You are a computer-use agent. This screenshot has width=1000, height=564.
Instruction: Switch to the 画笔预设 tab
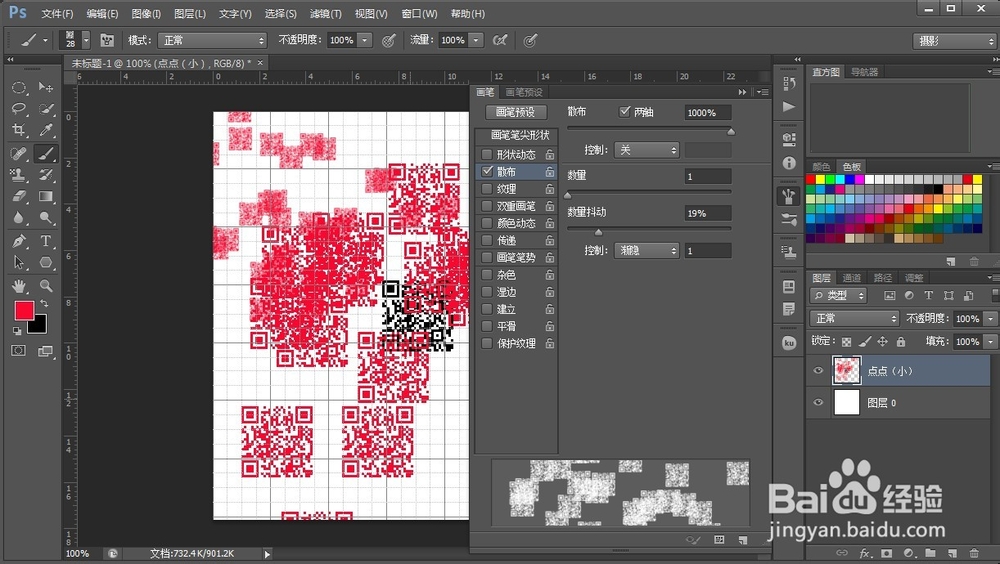pyautogui.click(x=524, y=93)
